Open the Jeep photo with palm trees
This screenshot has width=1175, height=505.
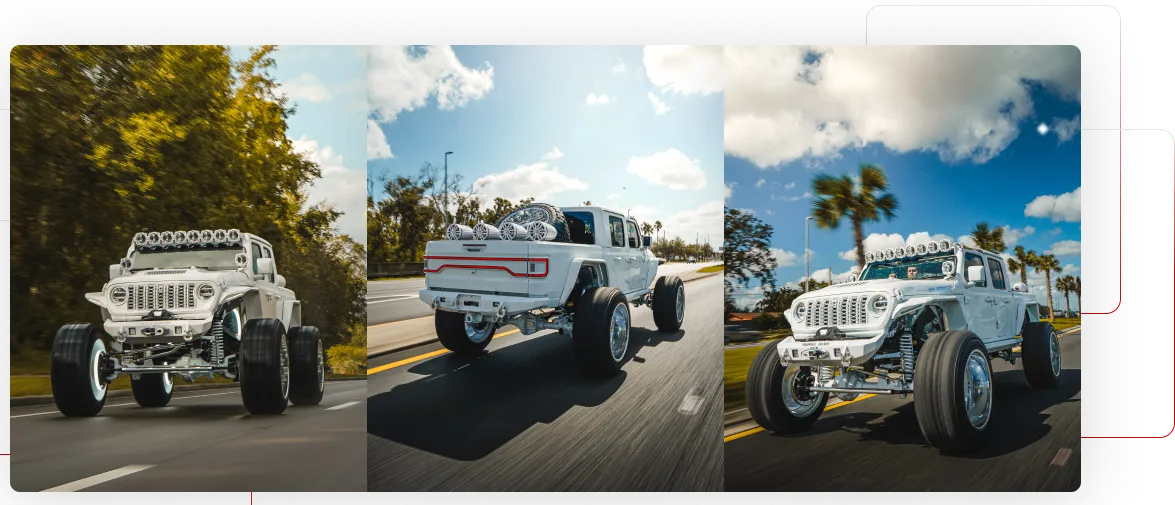click(x=902, y=268)
